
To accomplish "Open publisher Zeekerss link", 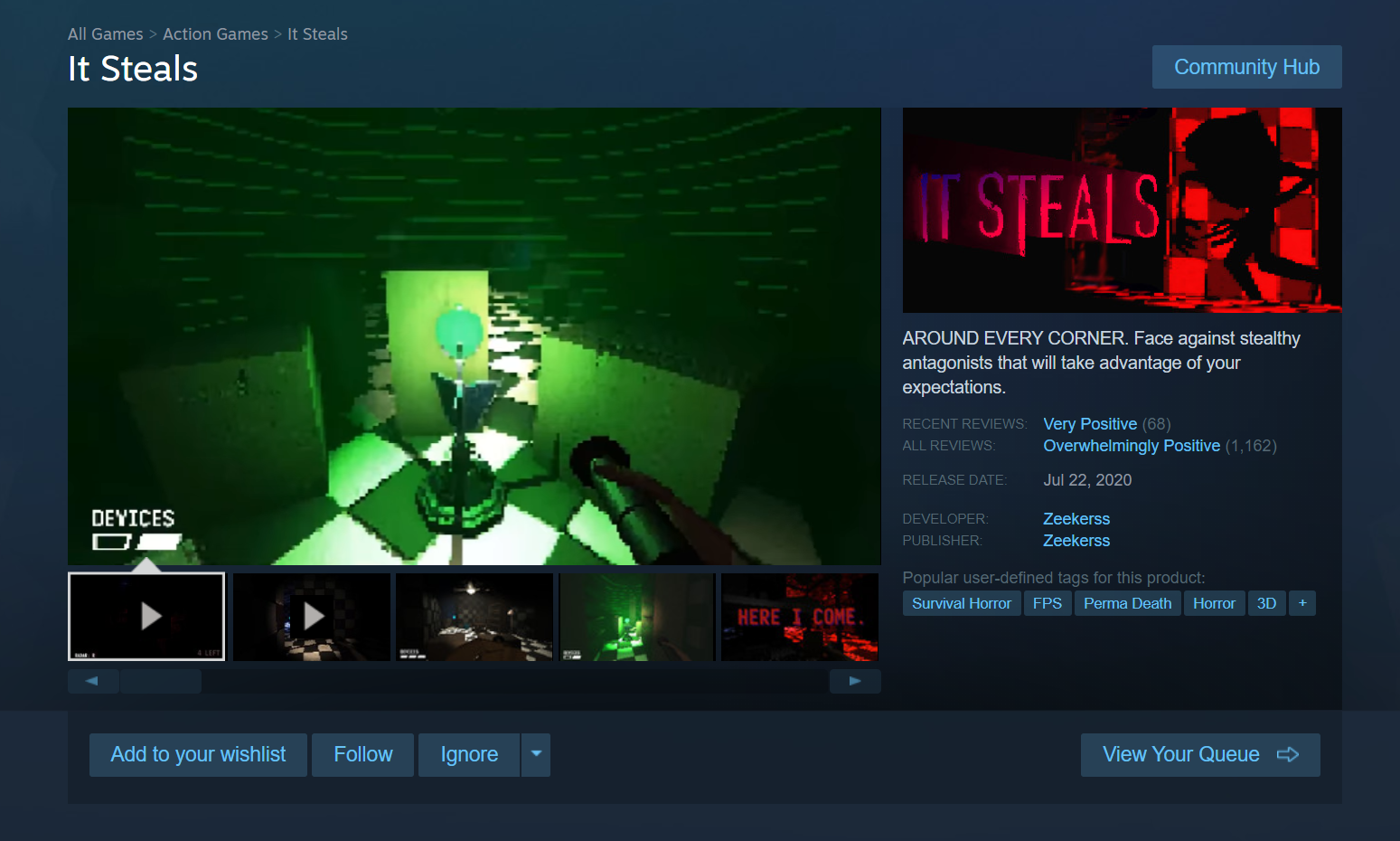I will (x=1076, y=541).
